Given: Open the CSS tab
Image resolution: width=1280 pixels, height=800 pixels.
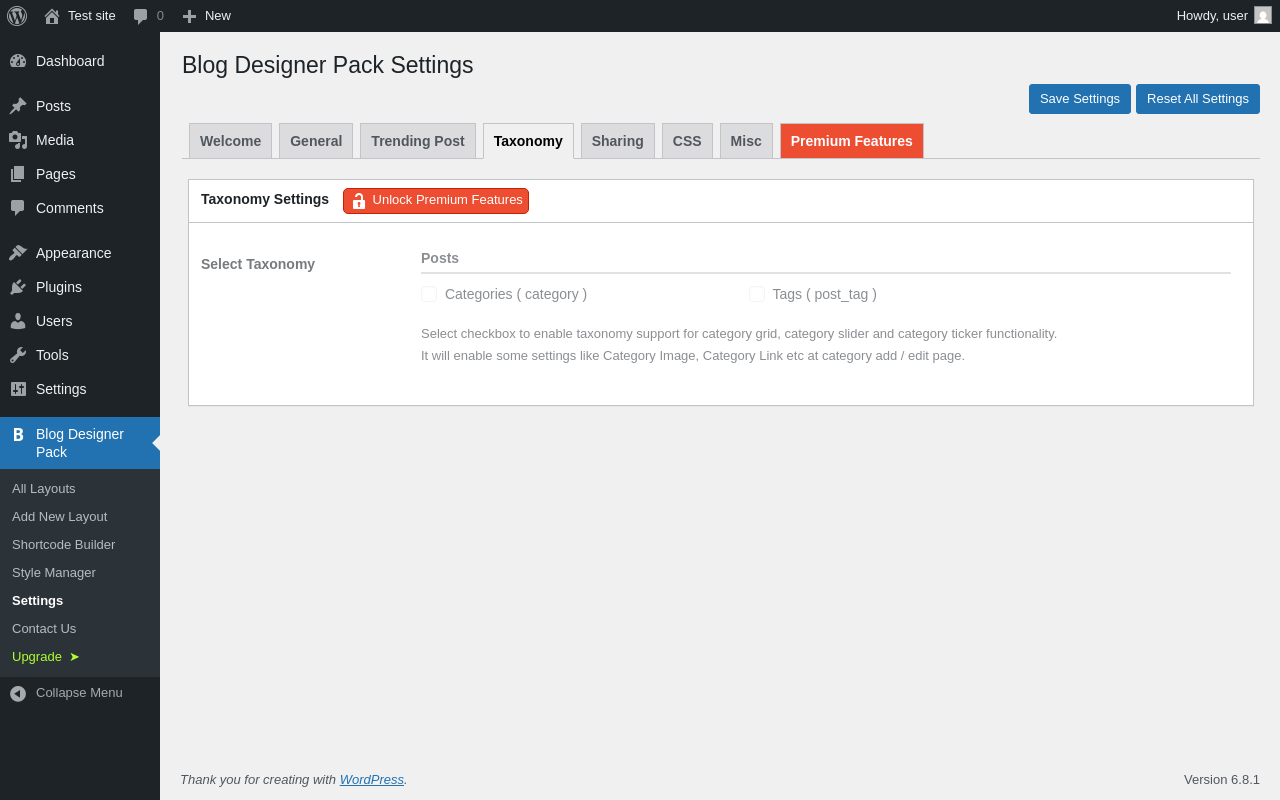Looking at the screenshot, I should tap(687, 141).
